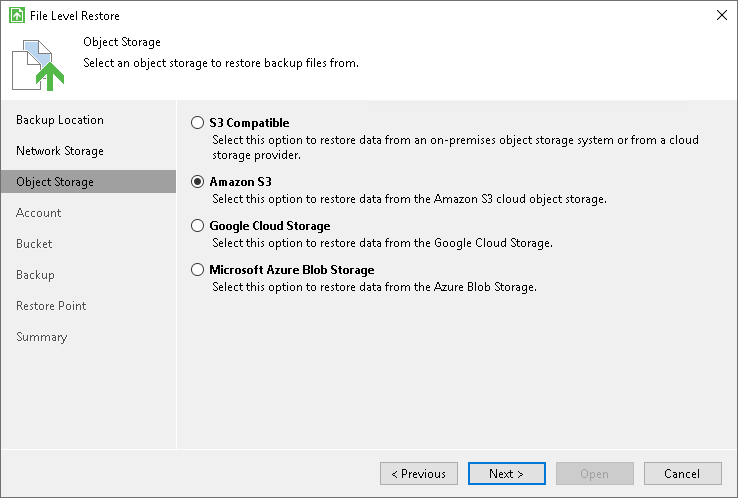
Task: Go to the Backup Location step
Action: (x=60, y=120)
